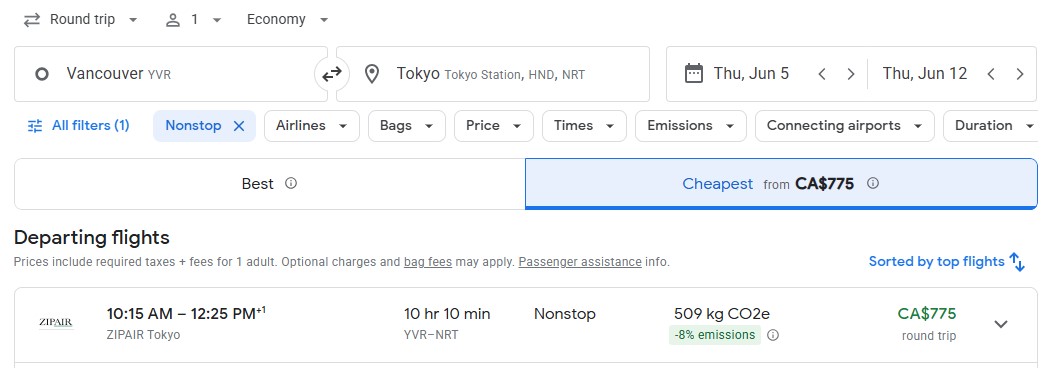The height and width of the screenshot is (368, 1047).
Task: Show info for Best ranking
Action: (x=290, y=183)
